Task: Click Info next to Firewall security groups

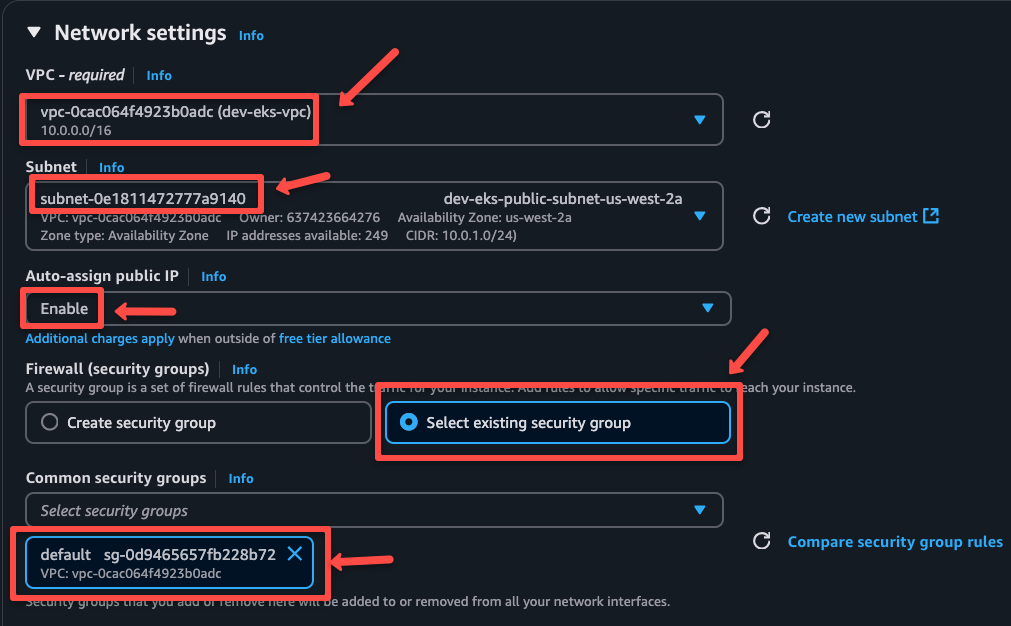Action: pyautogui.click(x=244, y=369)
